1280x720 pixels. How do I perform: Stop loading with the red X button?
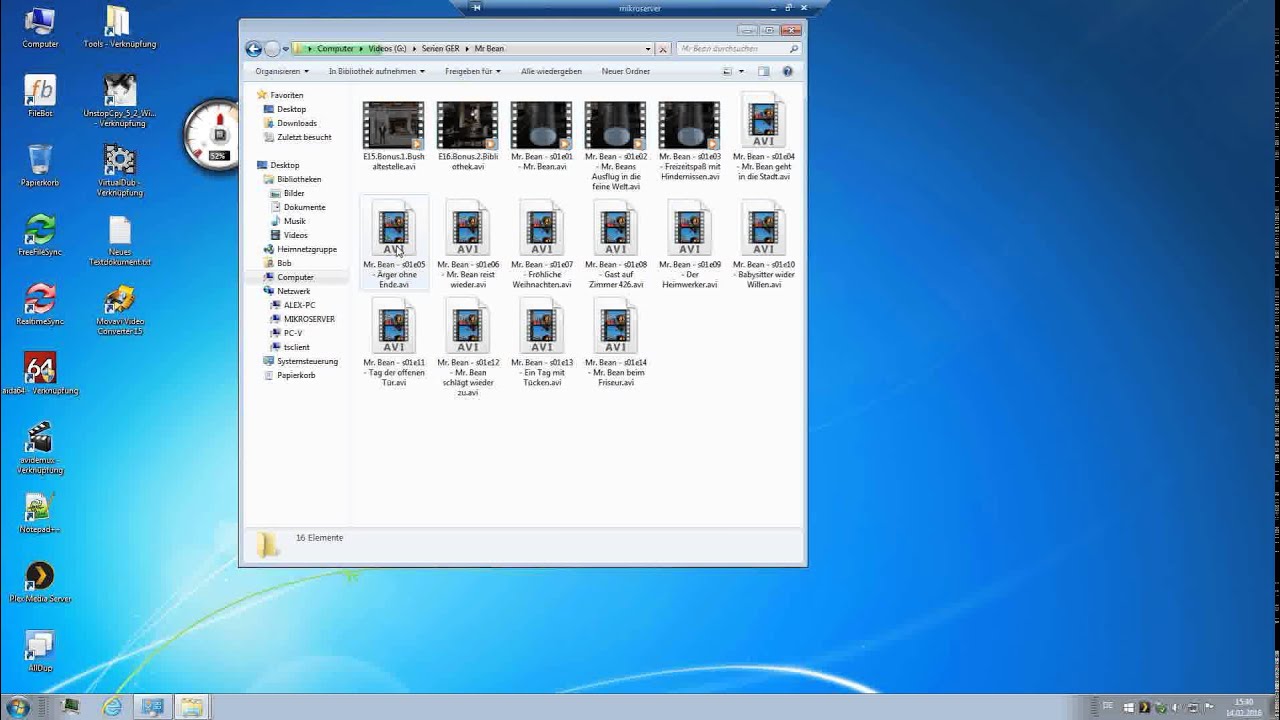(x=662, y=48)
